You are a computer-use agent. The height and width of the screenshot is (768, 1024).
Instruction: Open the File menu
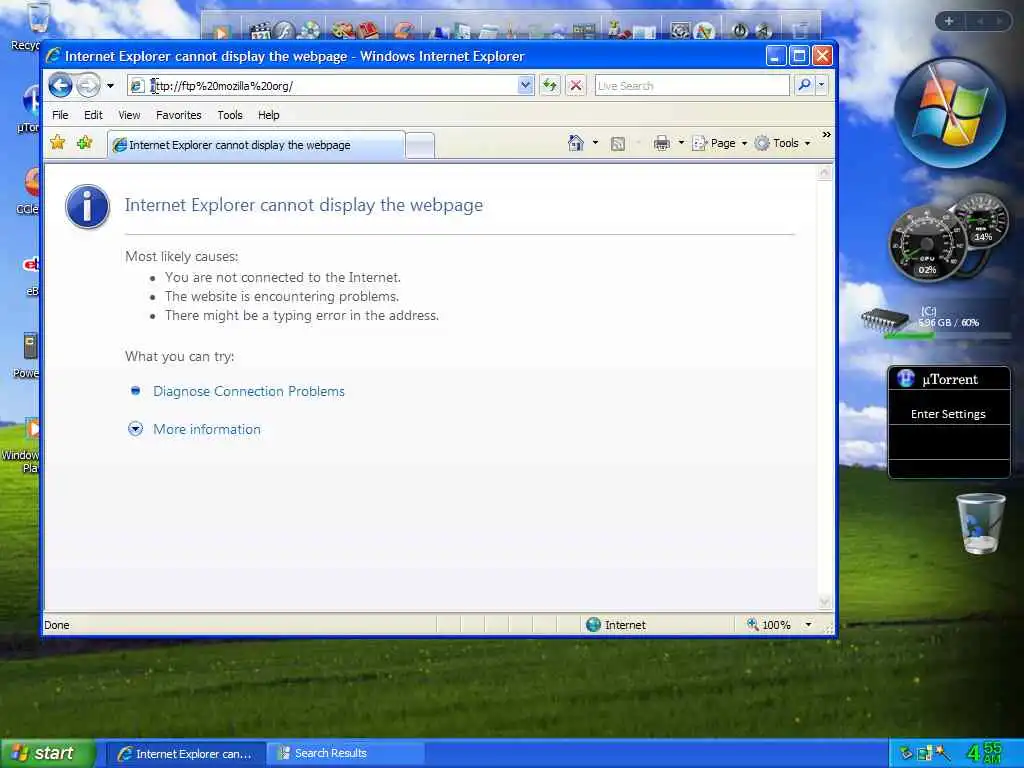point(60,115)
